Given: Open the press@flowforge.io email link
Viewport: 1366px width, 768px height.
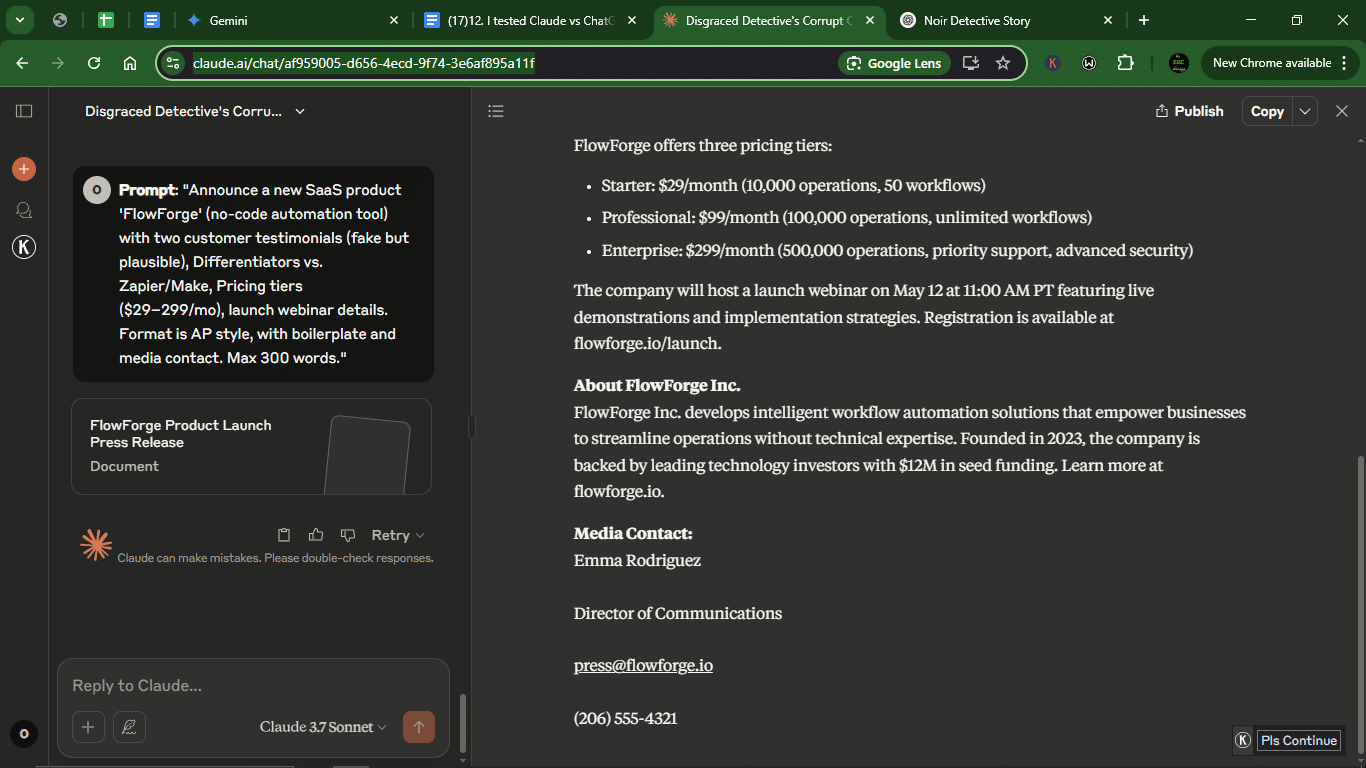Looking at the screenshot, I should point(643,665).
